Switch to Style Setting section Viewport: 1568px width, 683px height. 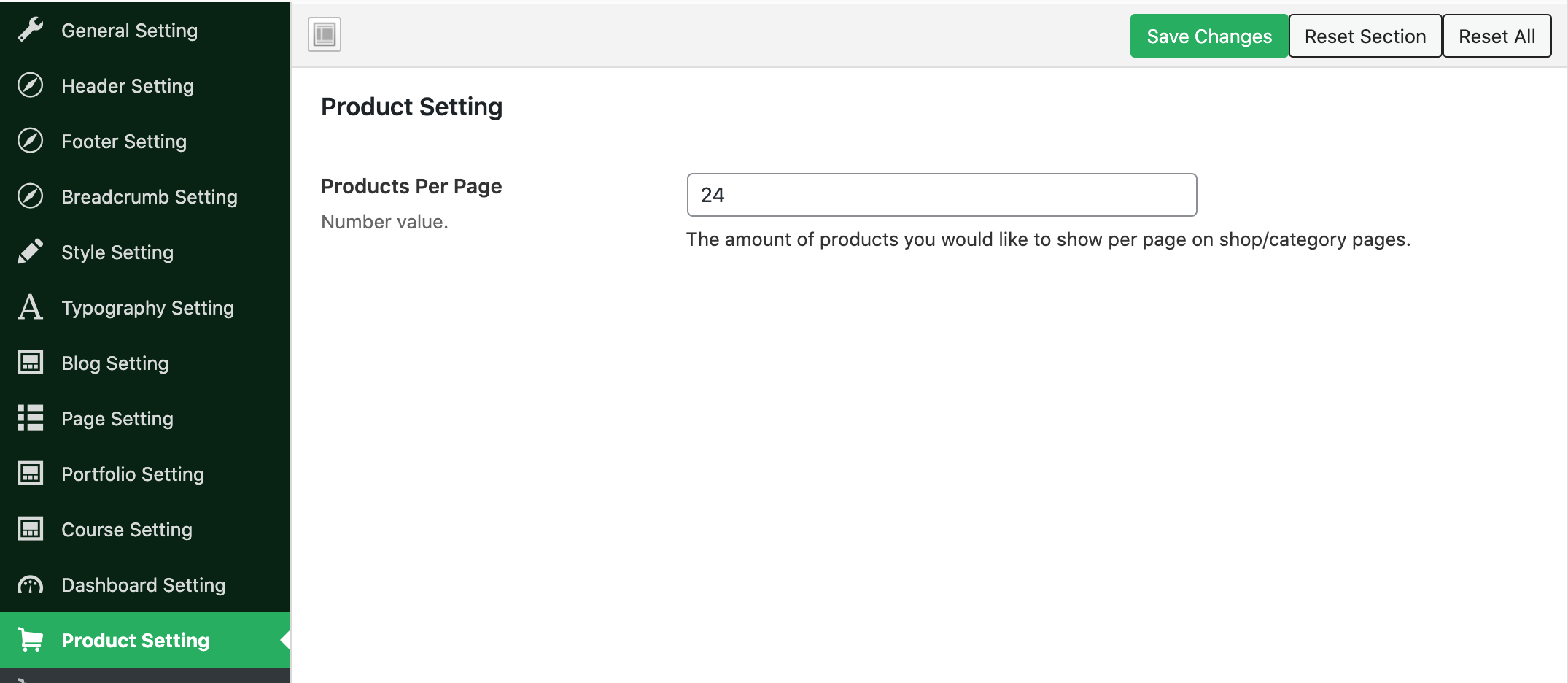point(145,252)
